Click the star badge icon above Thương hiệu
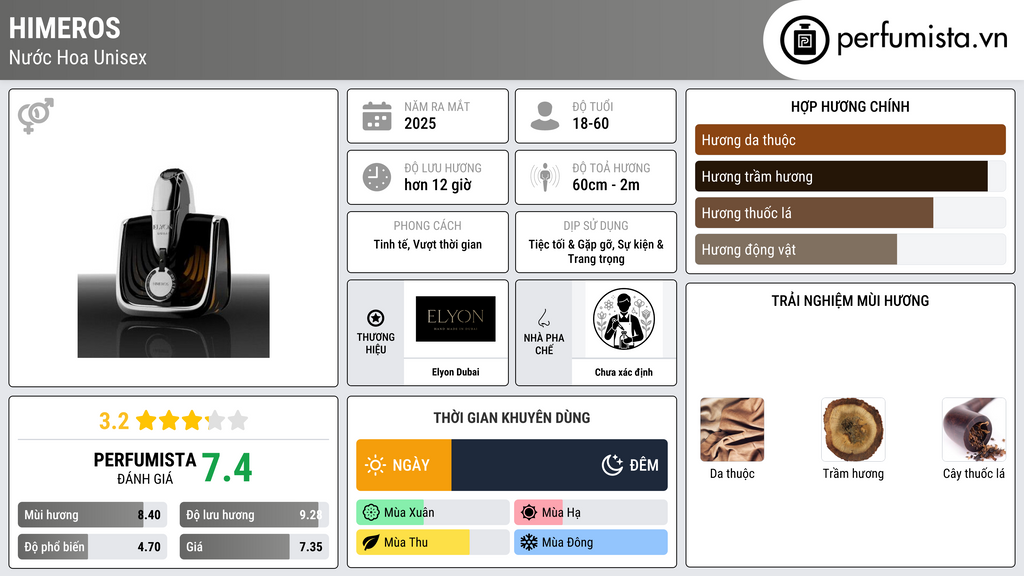The width and height of the screenshot is (1024, 576). (376, 318)
